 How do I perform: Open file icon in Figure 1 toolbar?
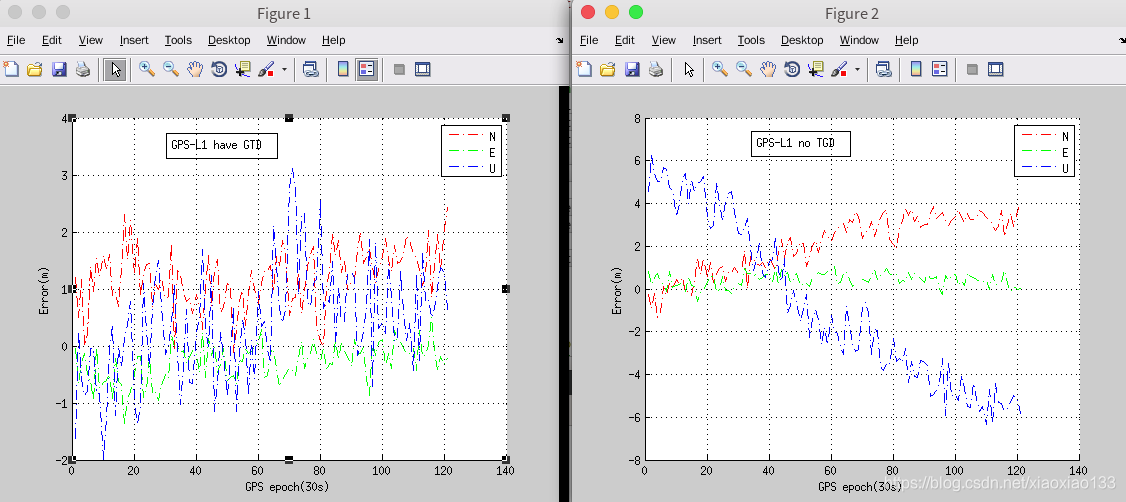coord(34,69)
